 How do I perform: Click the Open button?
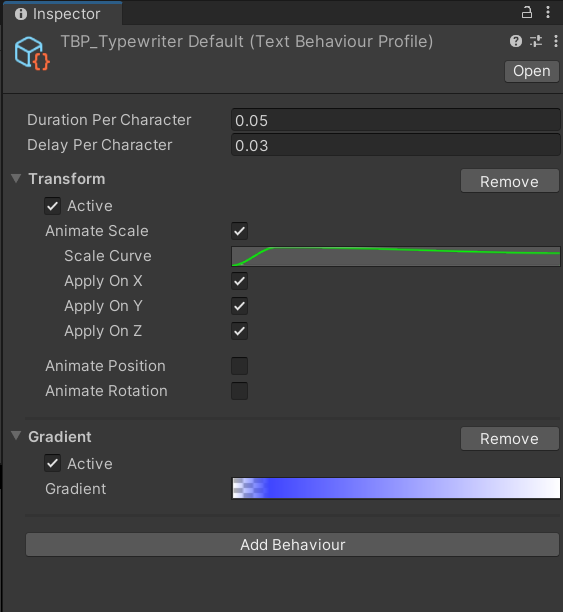(532, 71)
